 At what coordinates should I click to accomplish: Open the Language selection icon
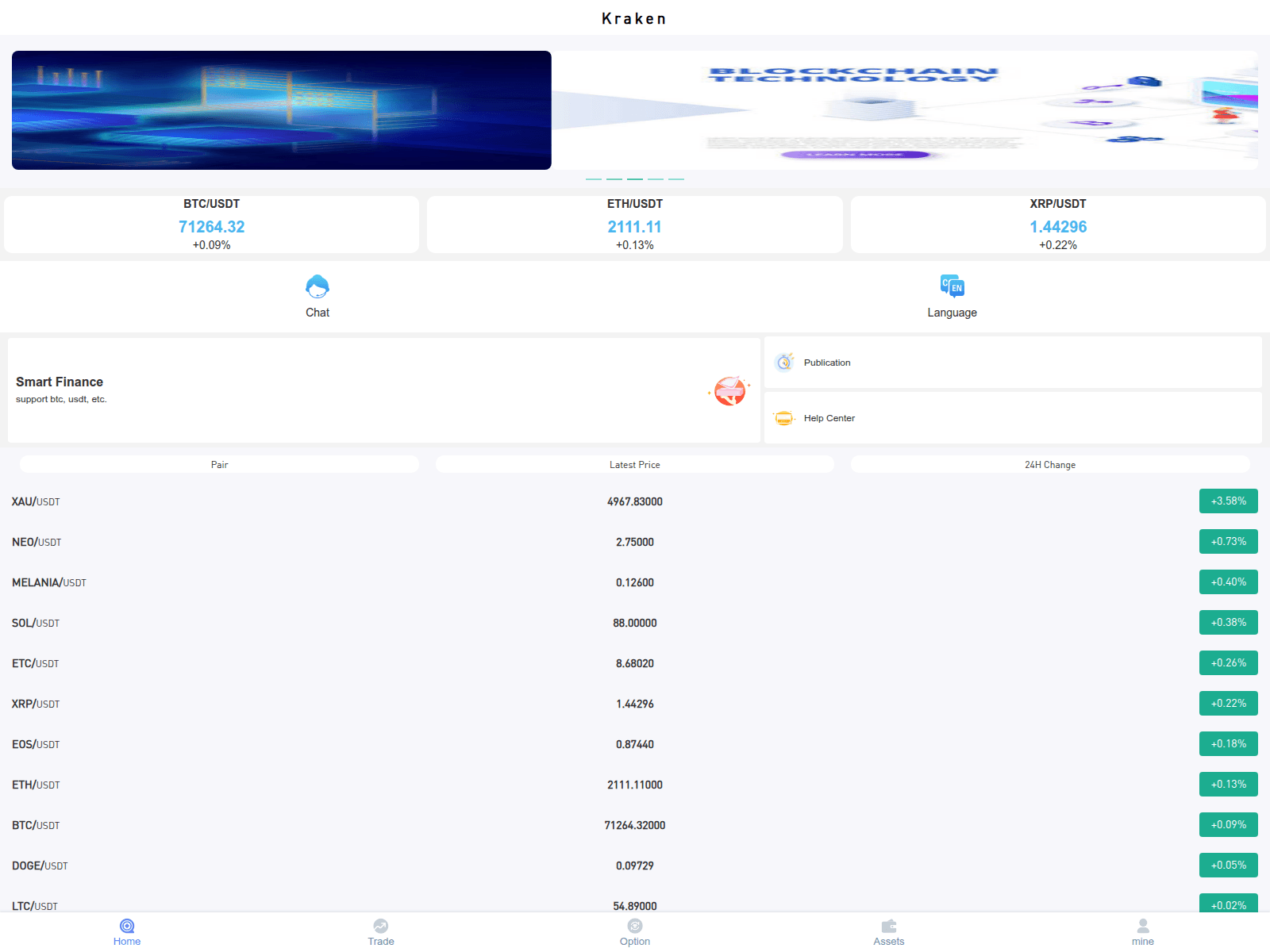coord(952,286)
